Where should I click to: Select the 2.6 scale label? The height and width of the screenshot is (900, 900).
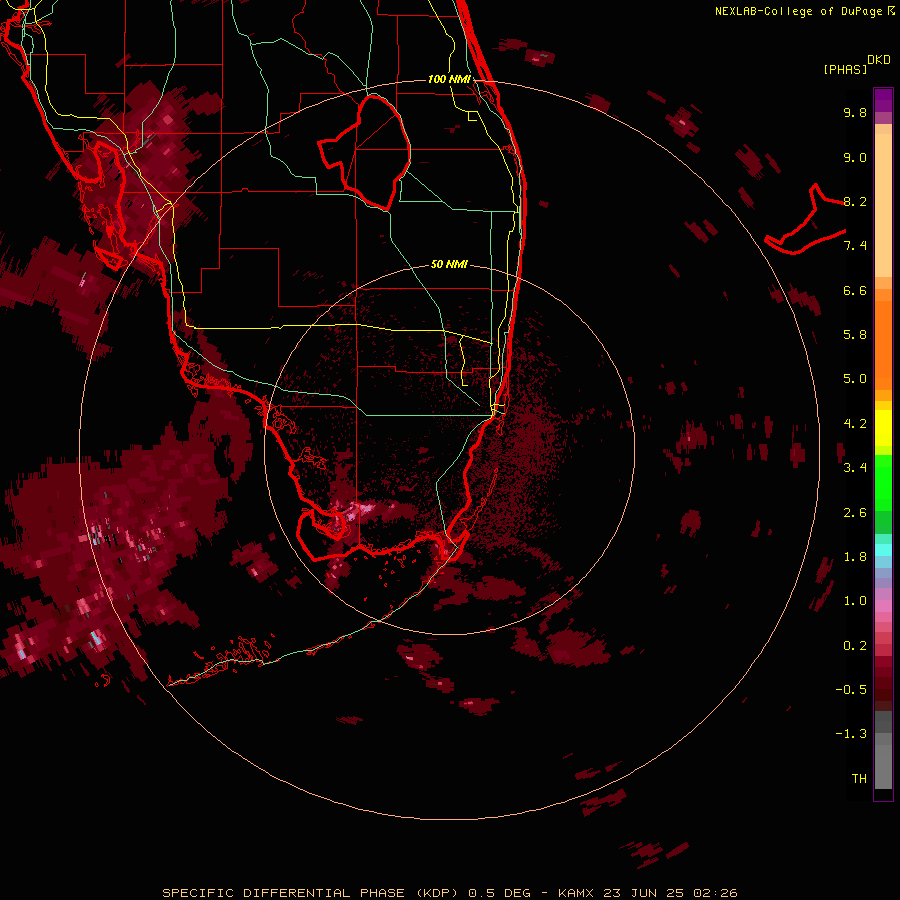pos(855,513)
